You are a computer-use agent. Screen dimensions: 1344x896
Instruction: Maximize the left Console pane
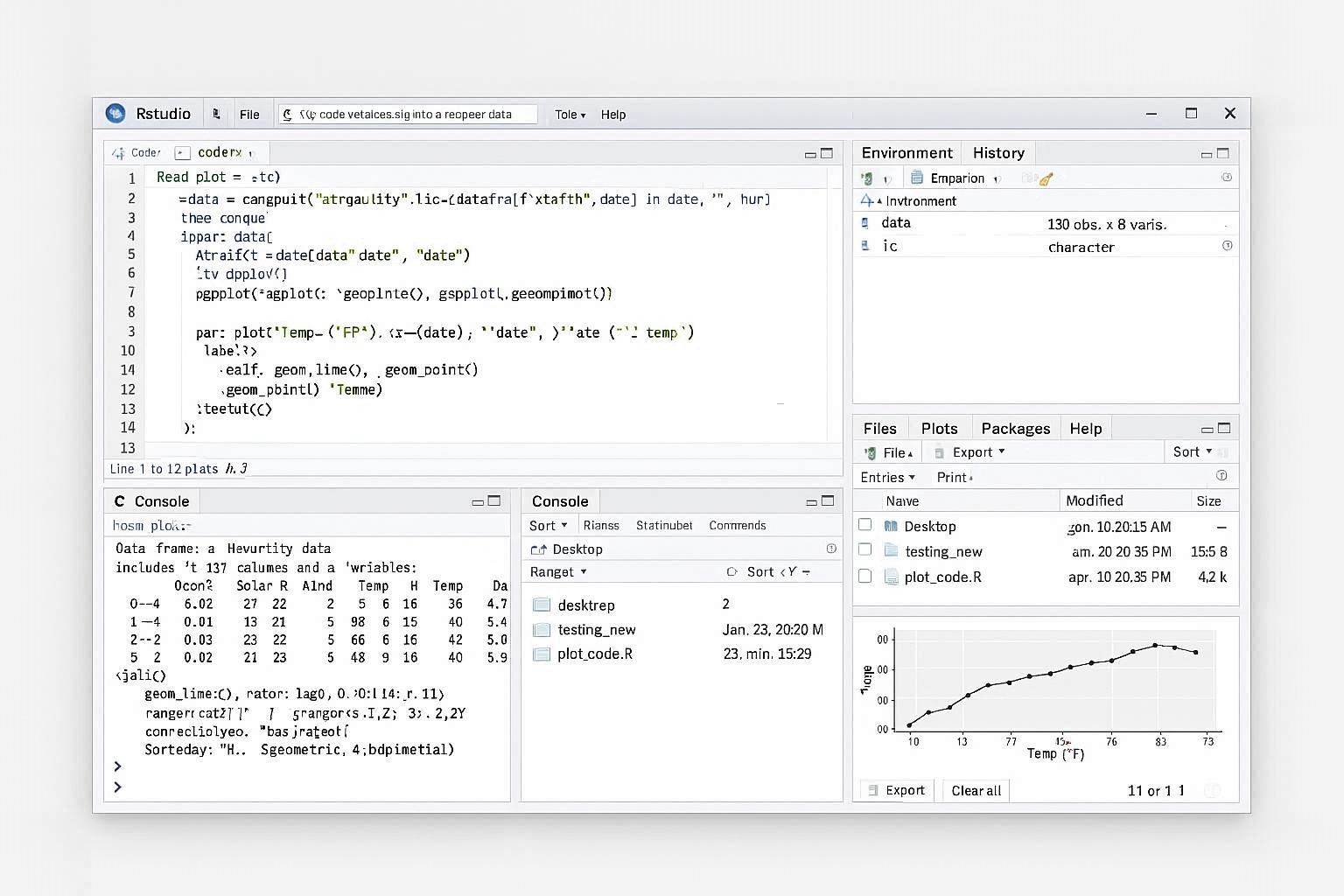[x=494, y=501]
